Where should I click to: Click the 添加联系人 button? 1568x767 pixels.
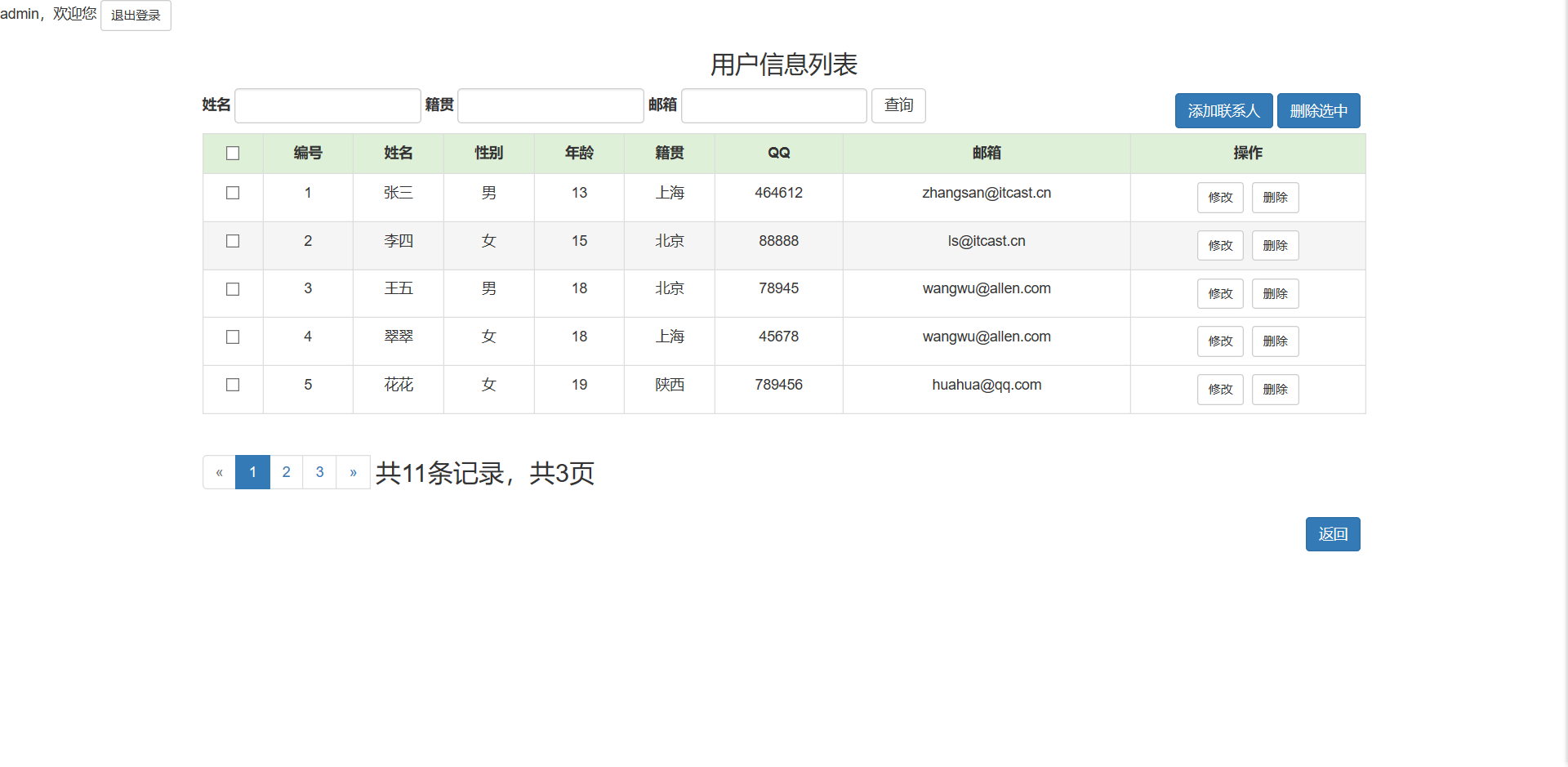coord(1223,111)
